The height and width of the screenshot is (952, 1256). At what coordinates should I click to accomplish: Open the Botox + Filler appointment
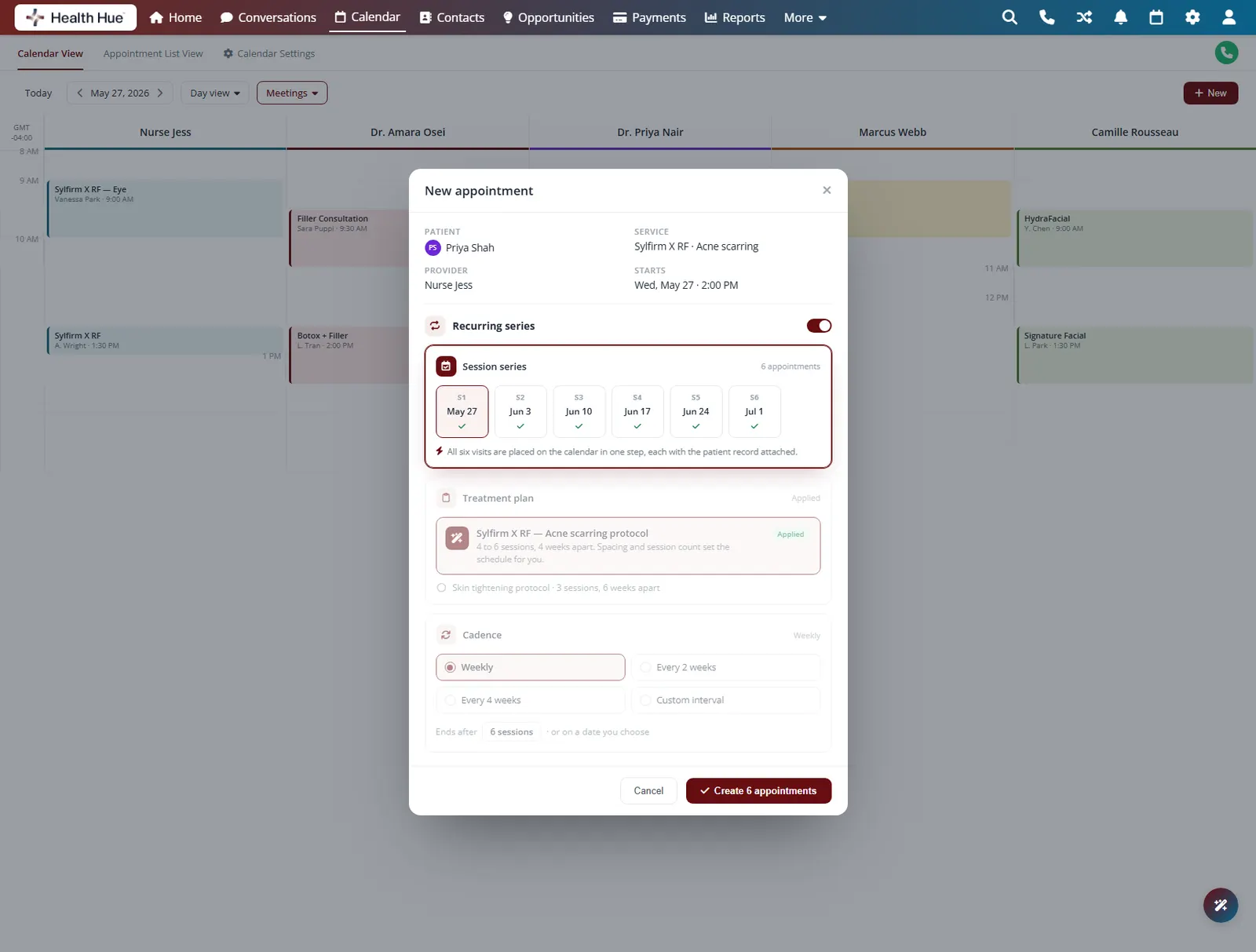click(349, 355)
